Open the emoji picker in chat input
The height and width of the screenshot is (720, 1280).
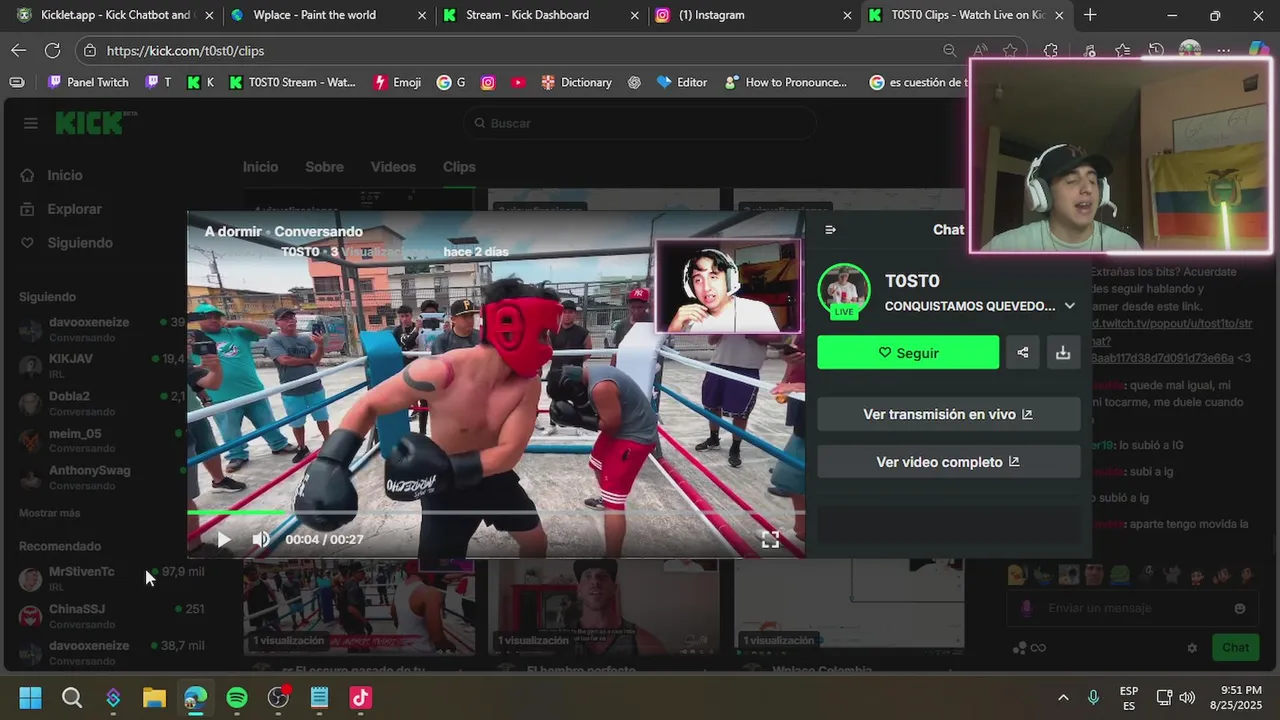1240,608
